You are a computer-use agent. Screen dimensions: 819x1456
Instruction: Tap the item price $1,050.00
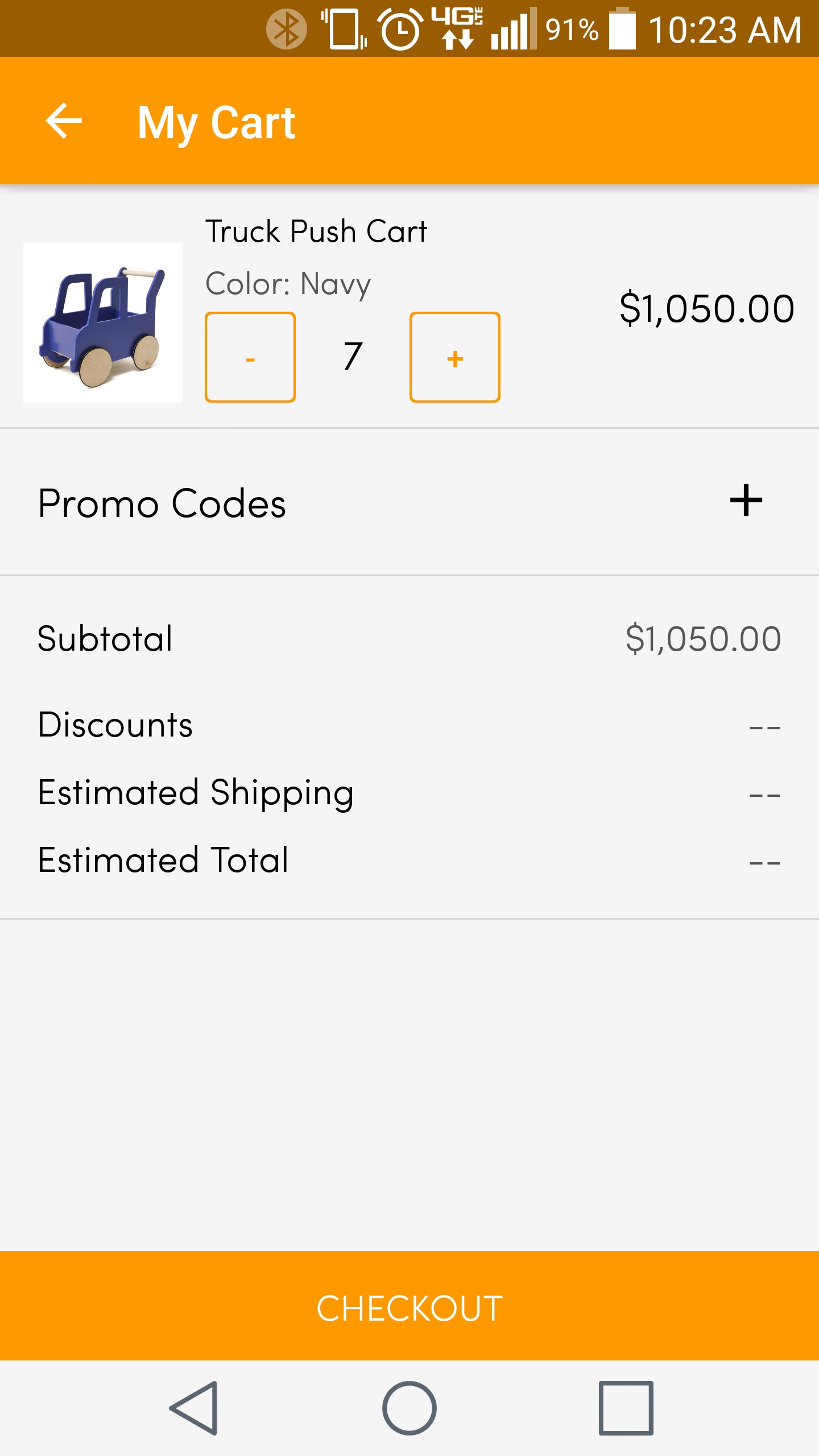[x=707, y=309]
